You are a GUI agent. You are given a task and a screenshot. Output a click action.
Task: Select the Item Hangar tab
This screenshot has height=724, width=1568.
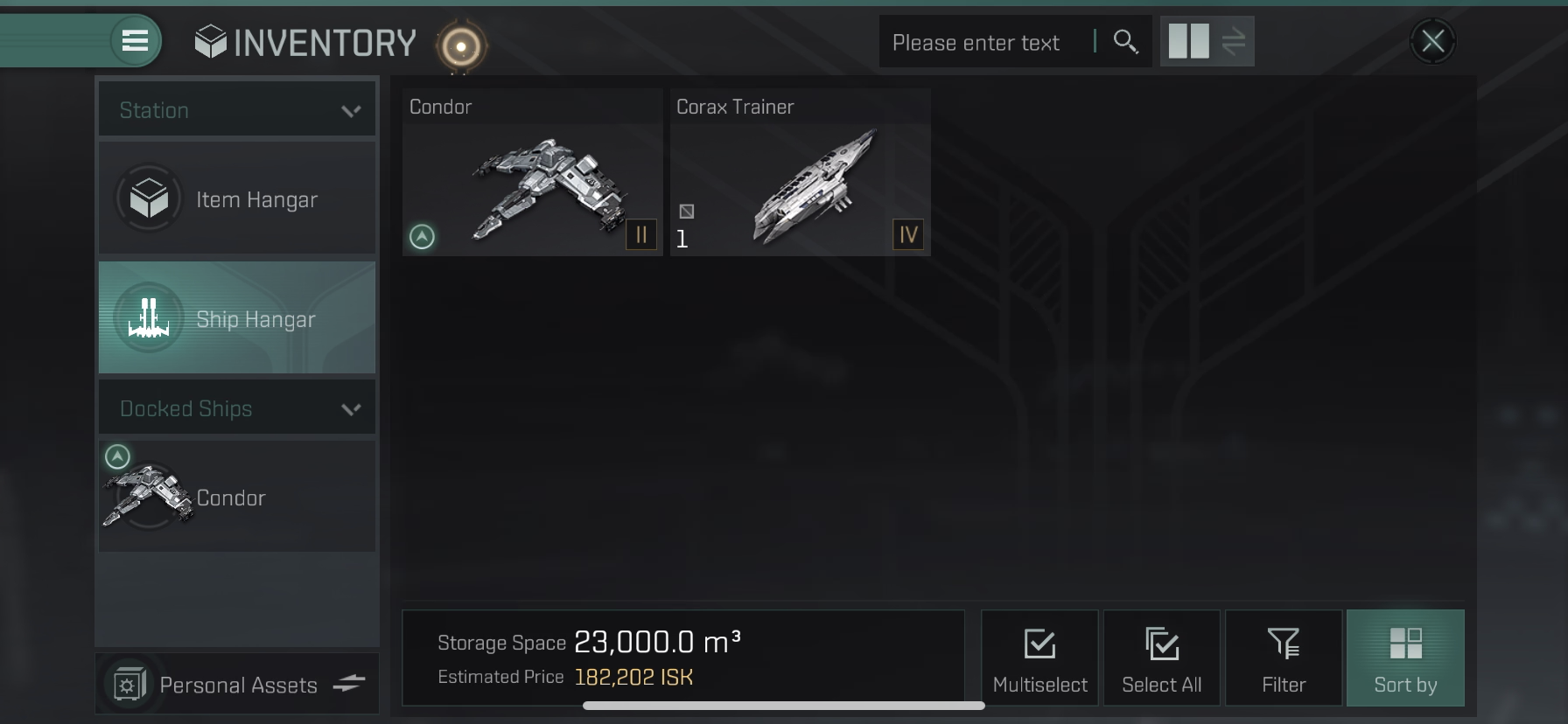click(237, 198)
